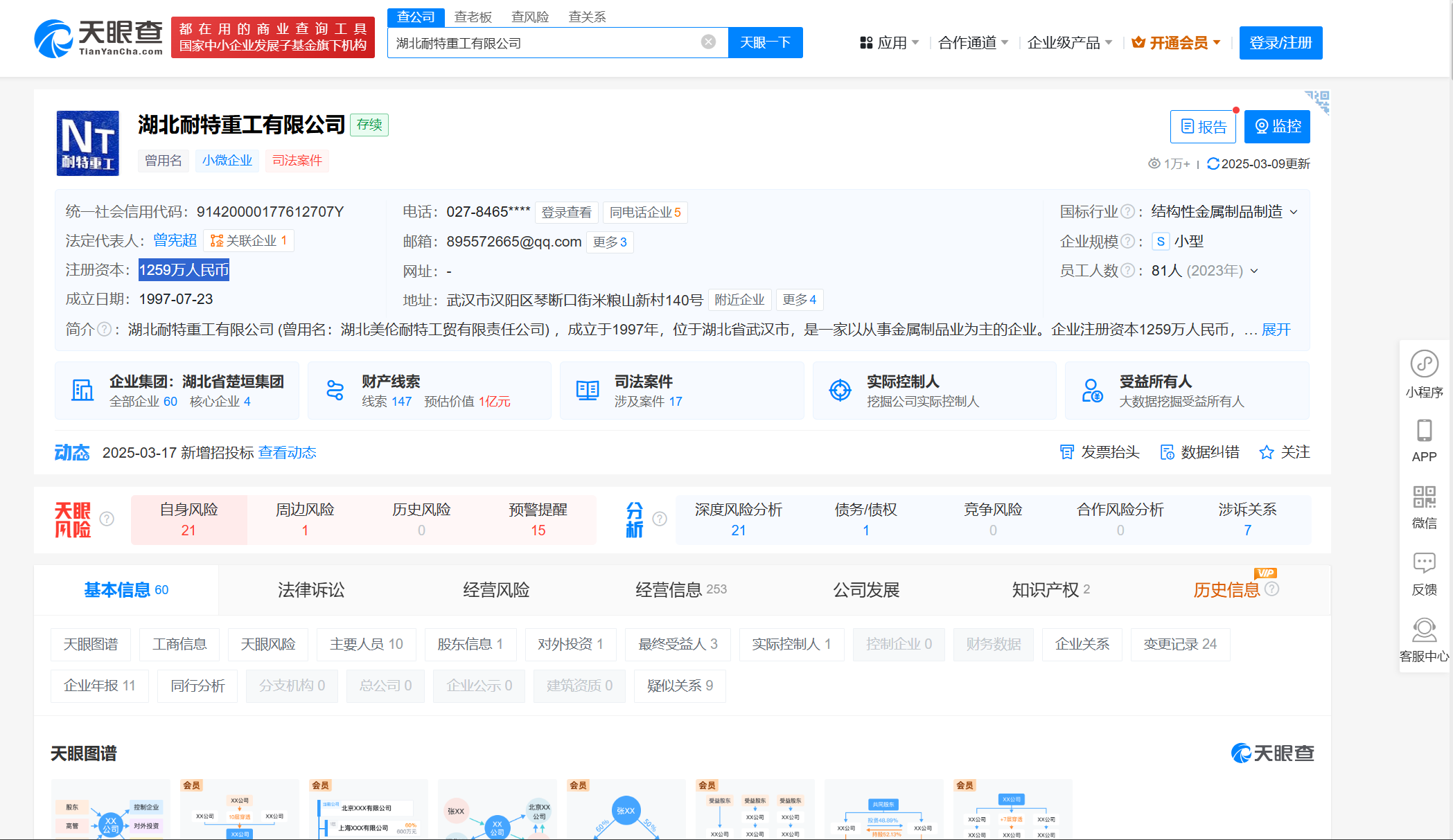Click the 曾用名 tag
This screenshot has width=1453, height=840.
coord(163,161)
